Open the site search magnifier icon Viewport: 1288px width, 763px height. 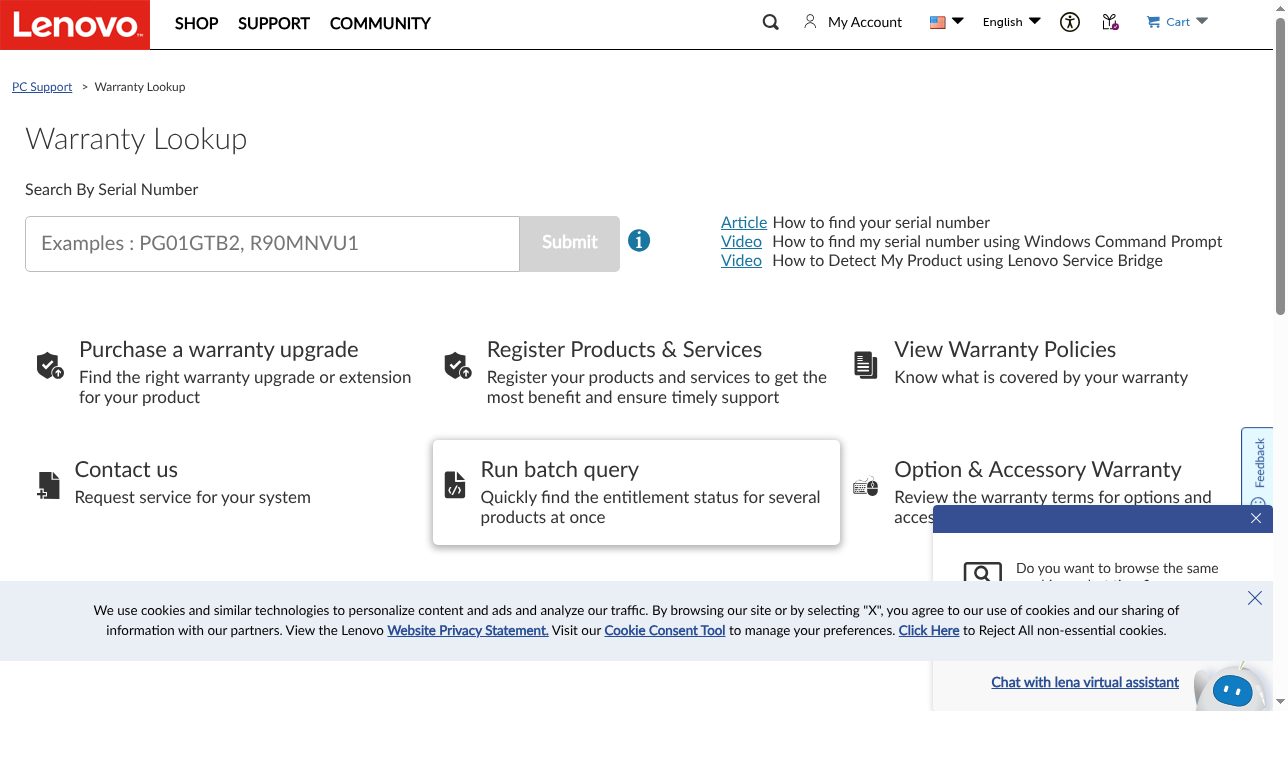pyautogui.click(x=770, y=22)
